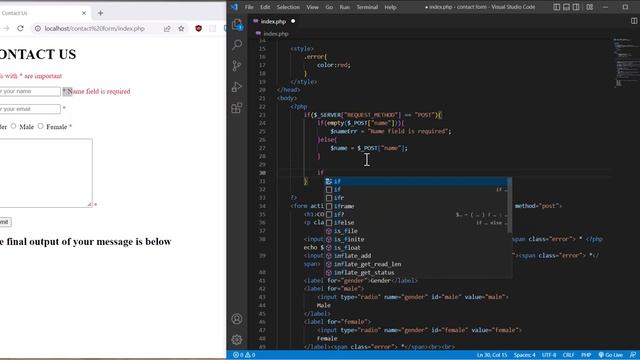Select the Female radio button

tap(40, 126)
